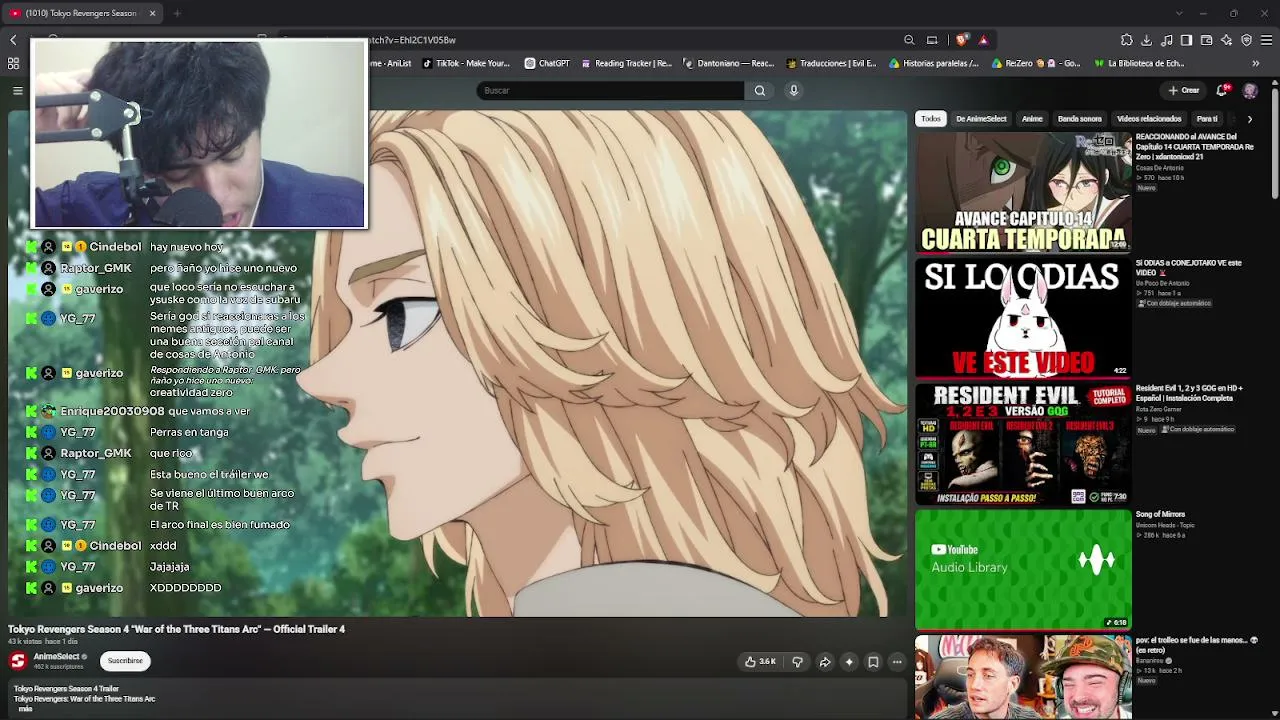
Task: Open the browser downloads icon
Action: pyautogui.click(x=1147, y=40)
